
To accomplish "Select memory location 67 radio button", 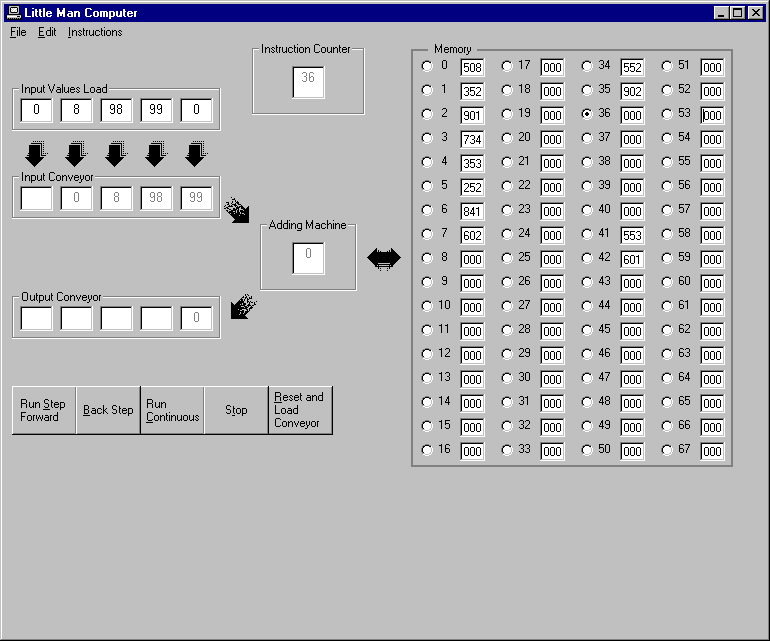I will click(667, 450).
